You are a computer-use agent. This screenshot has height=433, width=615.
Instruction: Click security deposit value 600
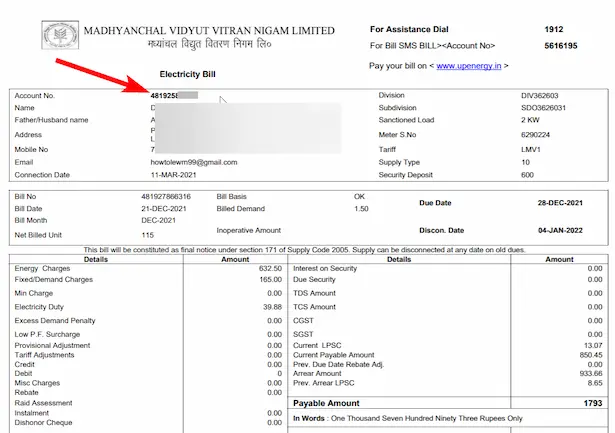click(x=527, y=175)
